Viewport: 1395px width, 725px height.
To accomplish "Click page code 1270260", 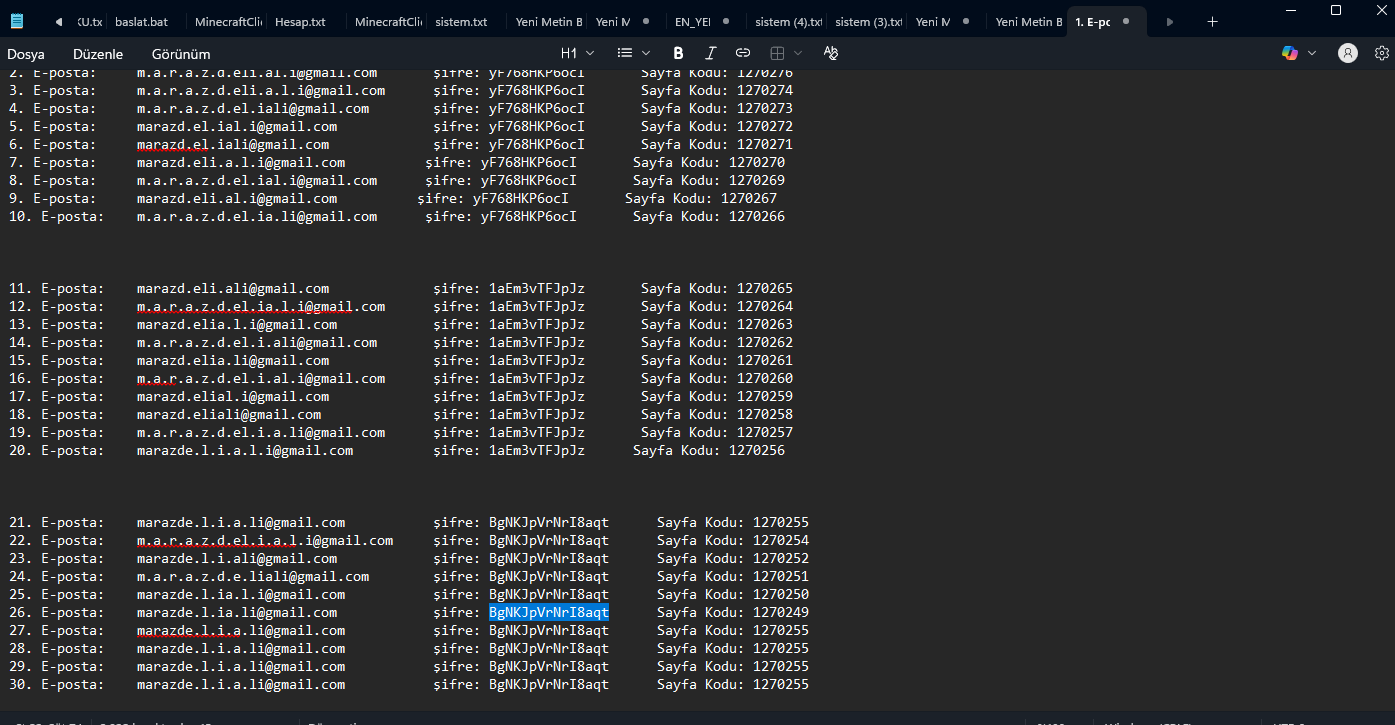I will point(765,379).
